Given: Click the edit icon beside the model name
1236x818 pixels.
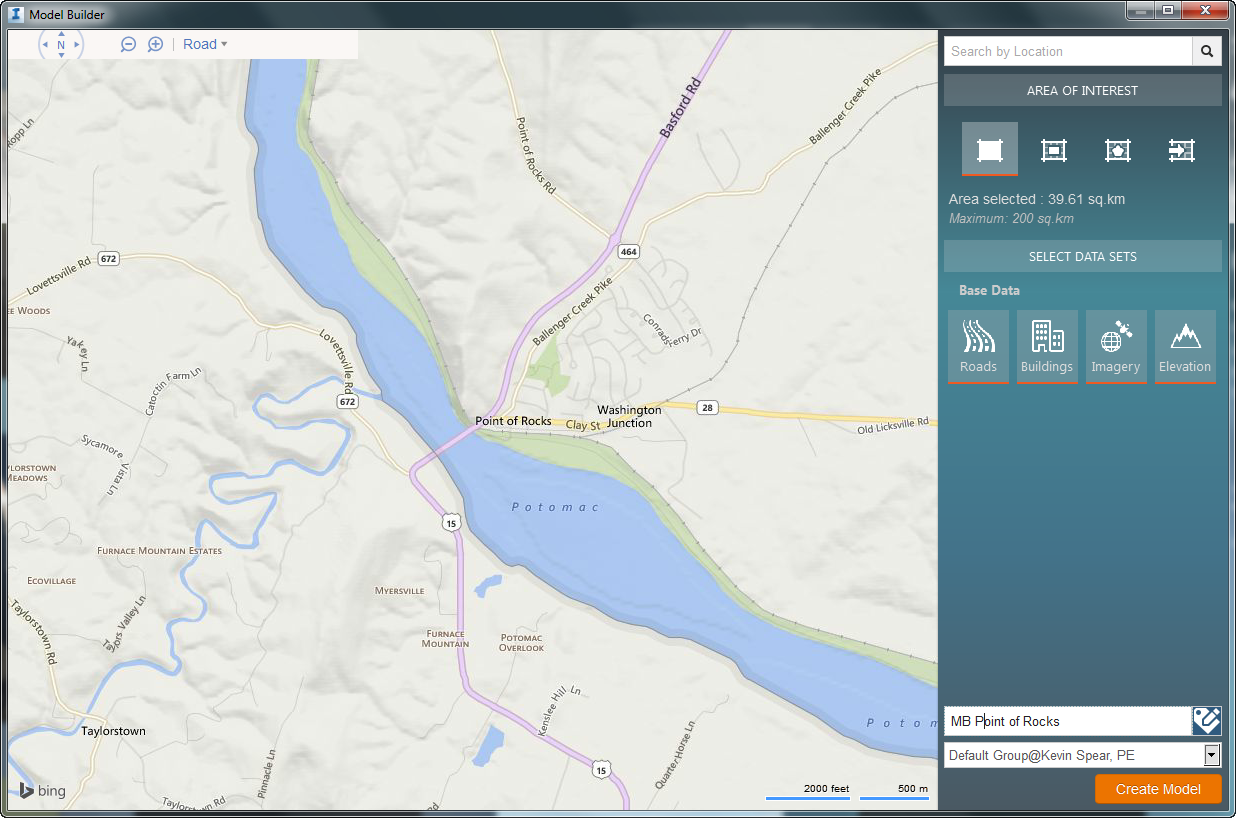Looking at the screenshot, I should 1207,720.
